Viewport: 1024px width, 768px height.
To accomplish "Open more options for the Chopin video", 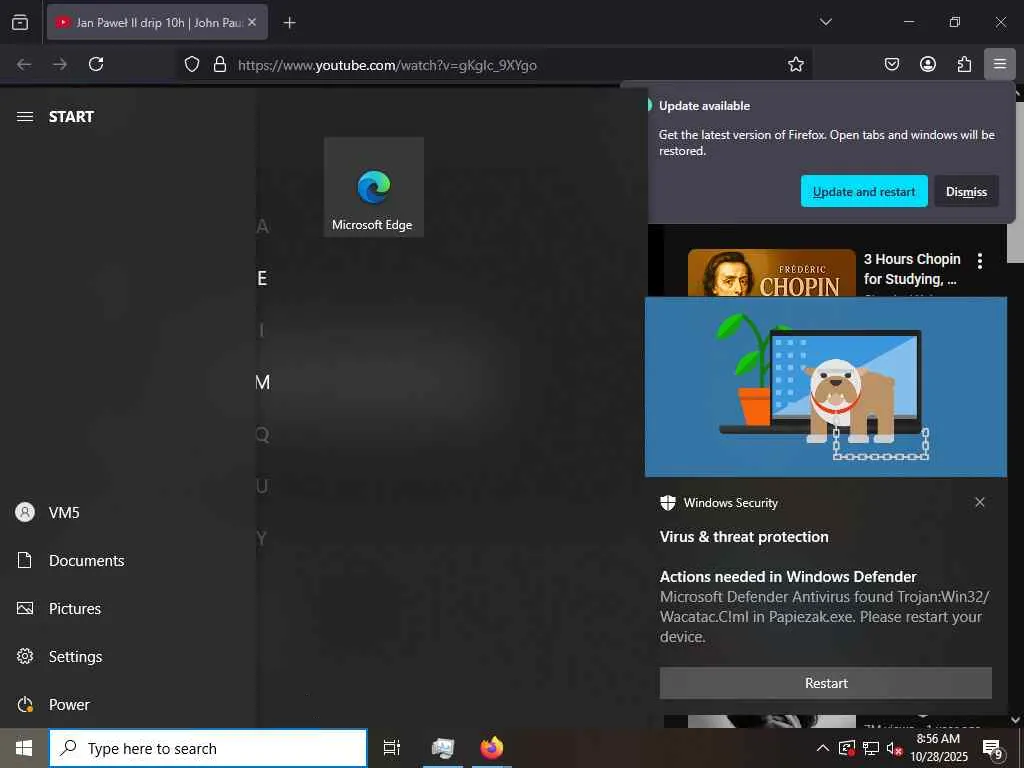I will pos(980,261).
